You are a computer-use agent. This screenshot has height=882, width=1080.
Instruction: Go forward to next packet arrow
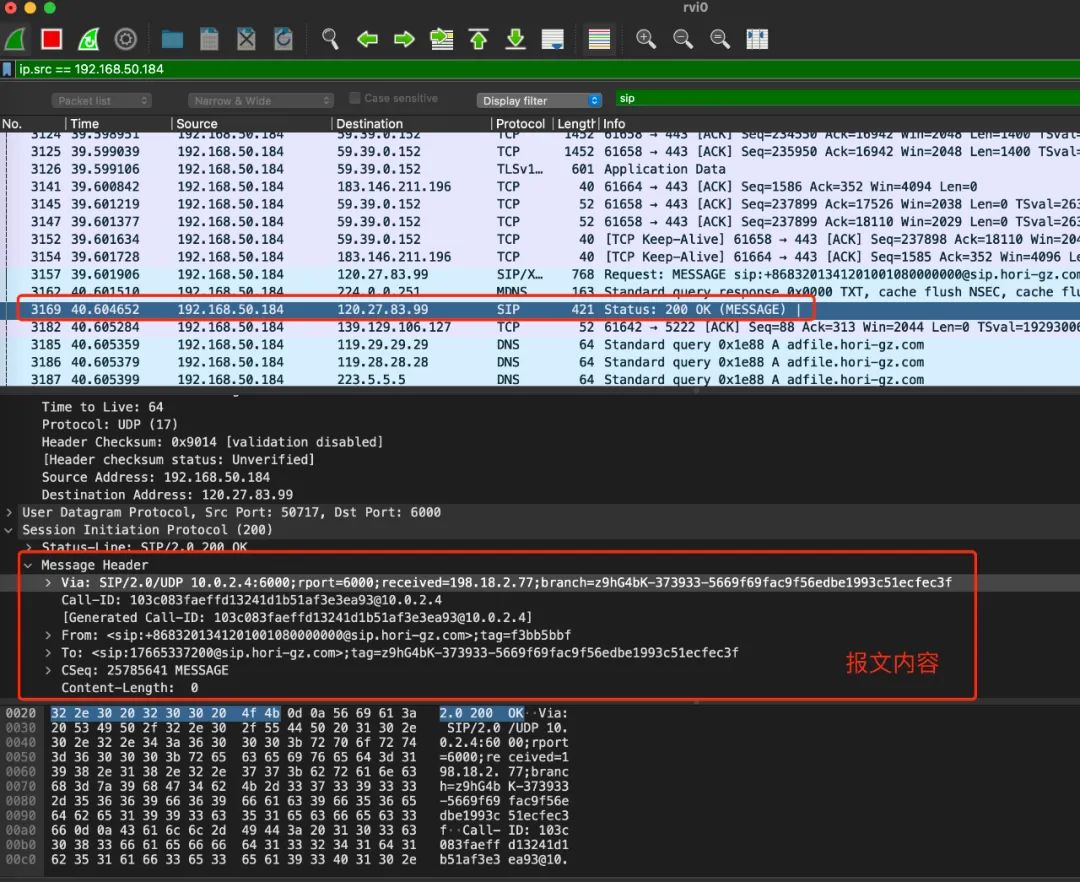[x=404, y=39]
